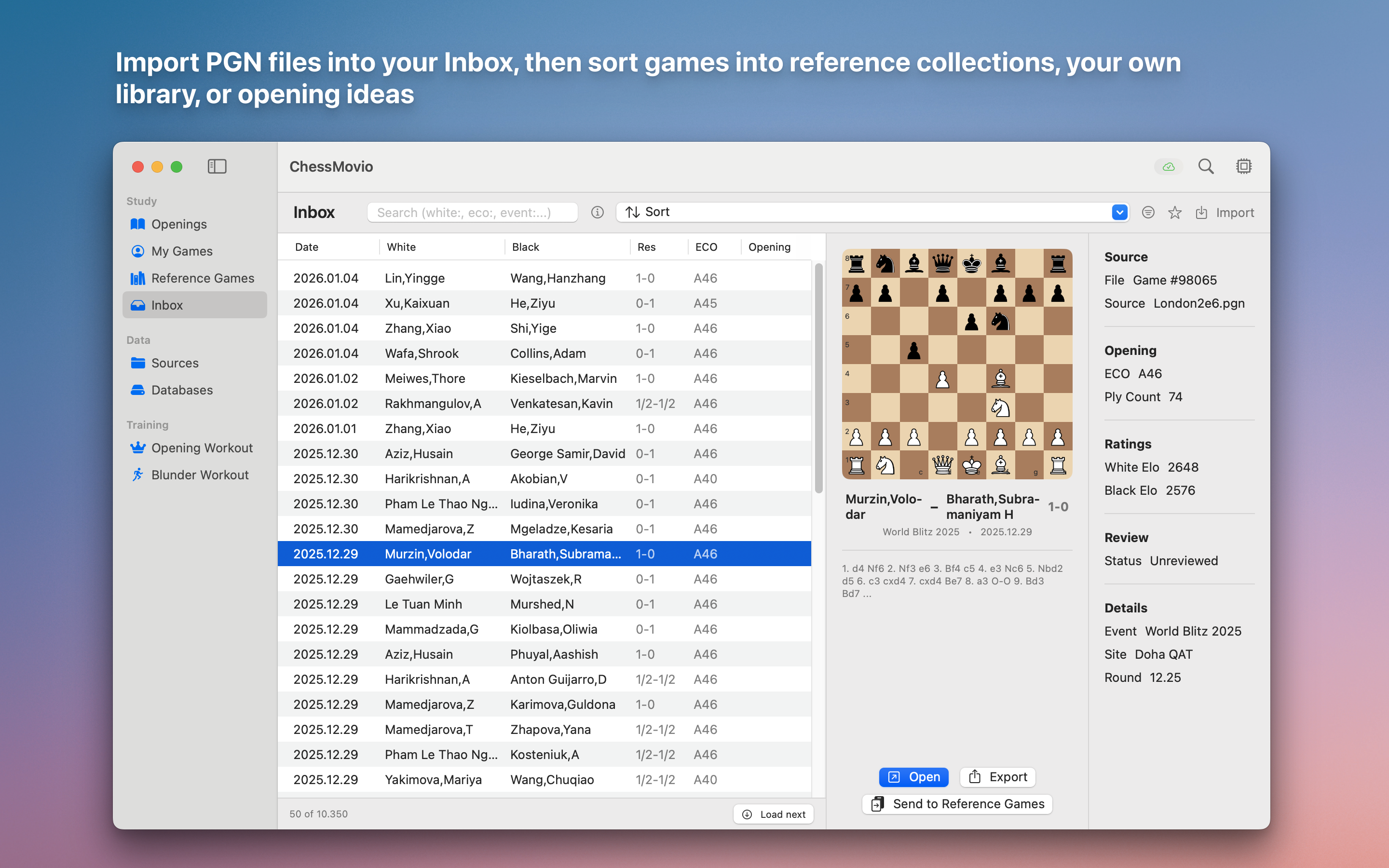Viewport: 1389px width, 868px height.
Task: Toggle the sidebar visibility icon
Action: point(217,166)
